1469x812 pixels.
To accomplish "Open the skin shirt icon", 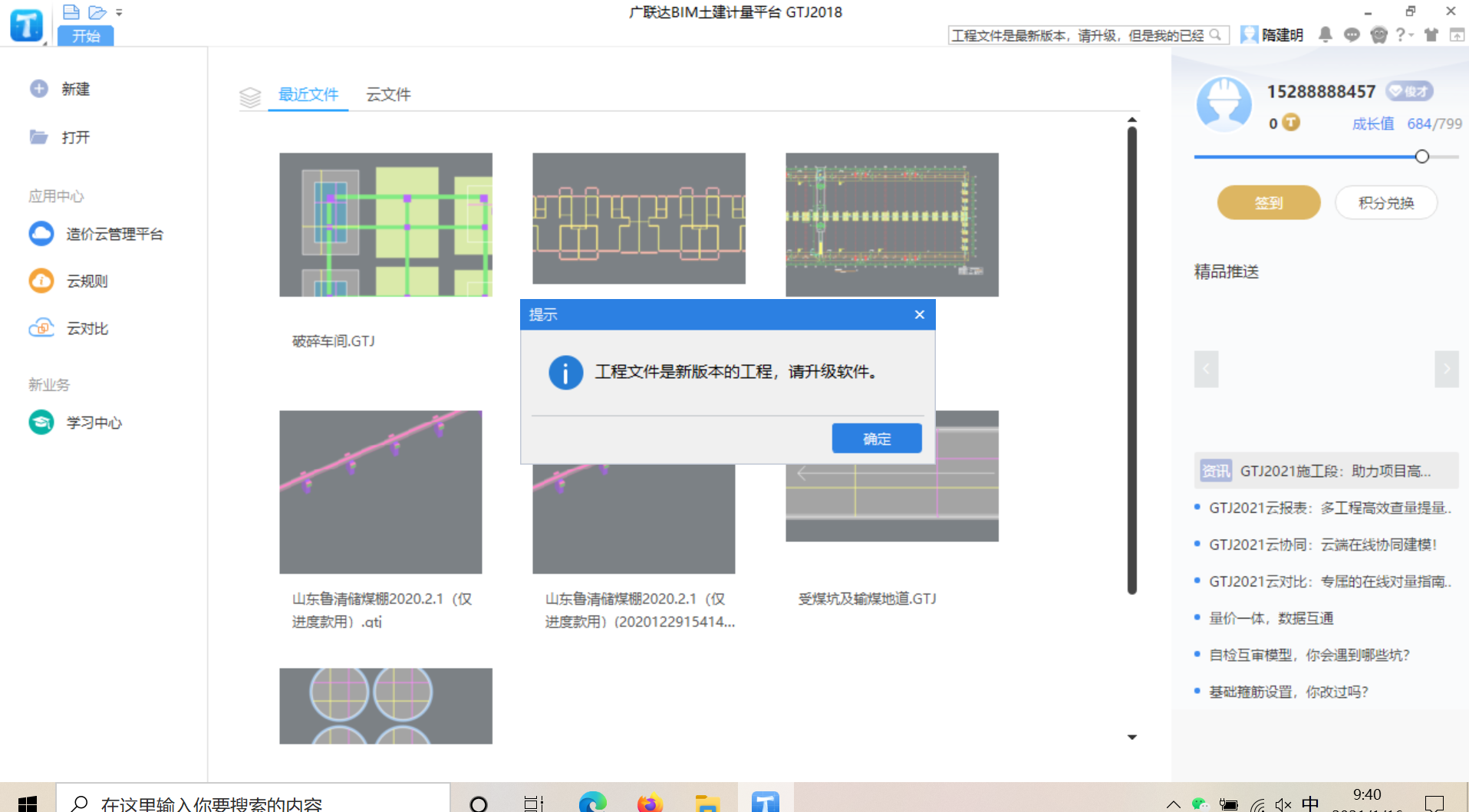I will (x=1431, y=35).
